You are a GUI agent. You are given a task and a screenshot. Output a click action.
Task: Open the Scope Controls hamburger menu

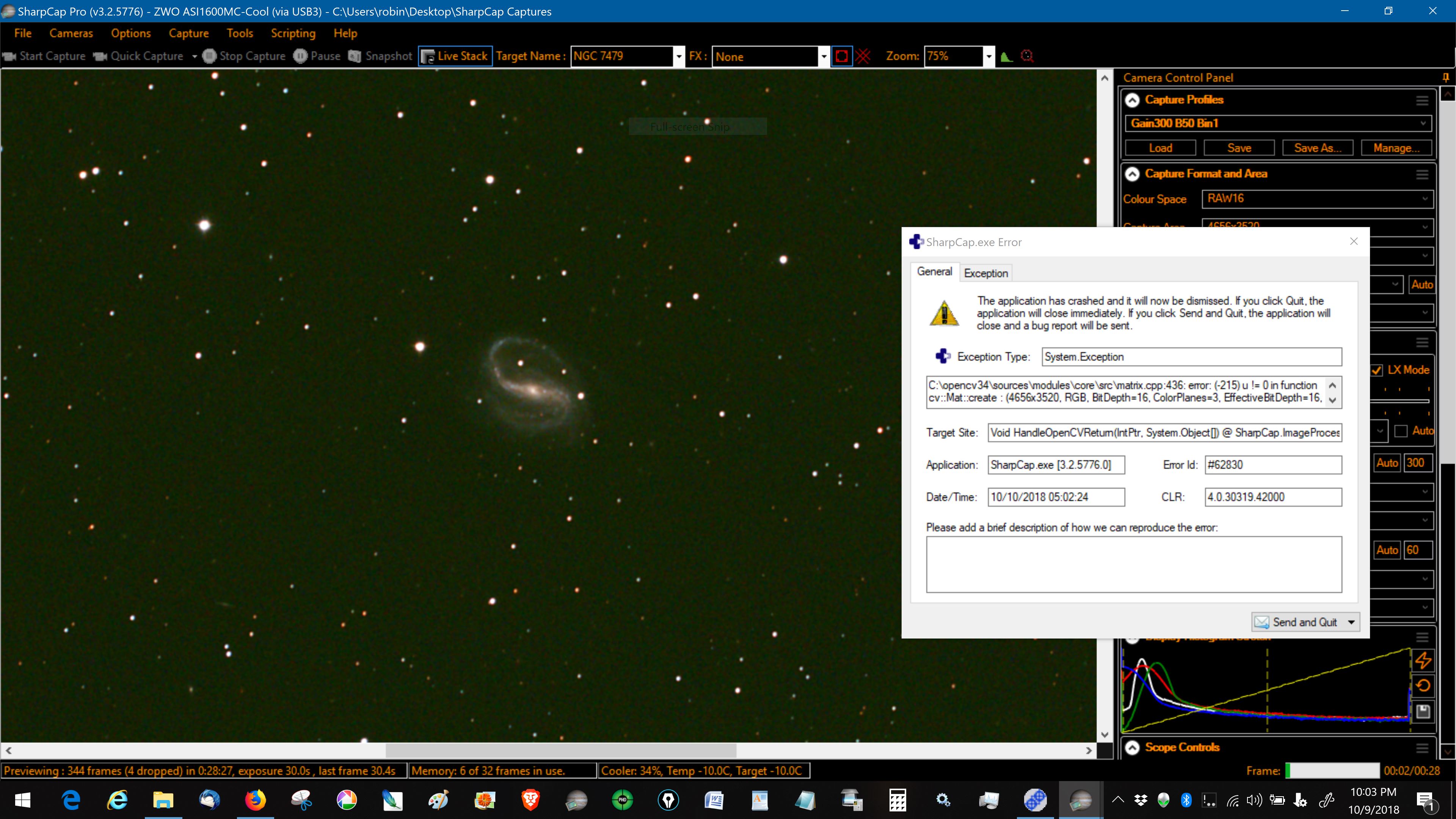1423,748
